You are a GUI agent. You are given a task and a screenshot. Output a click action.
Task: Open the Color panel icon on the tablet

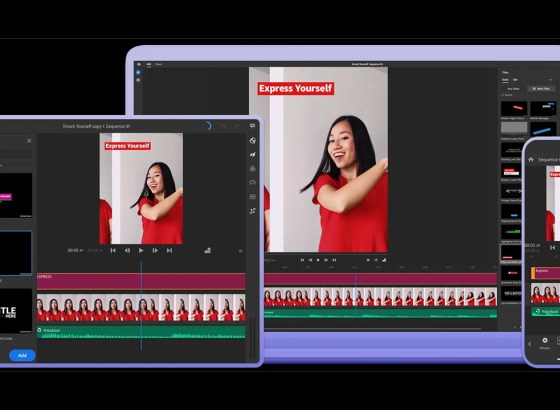click(x=252, y=169)
